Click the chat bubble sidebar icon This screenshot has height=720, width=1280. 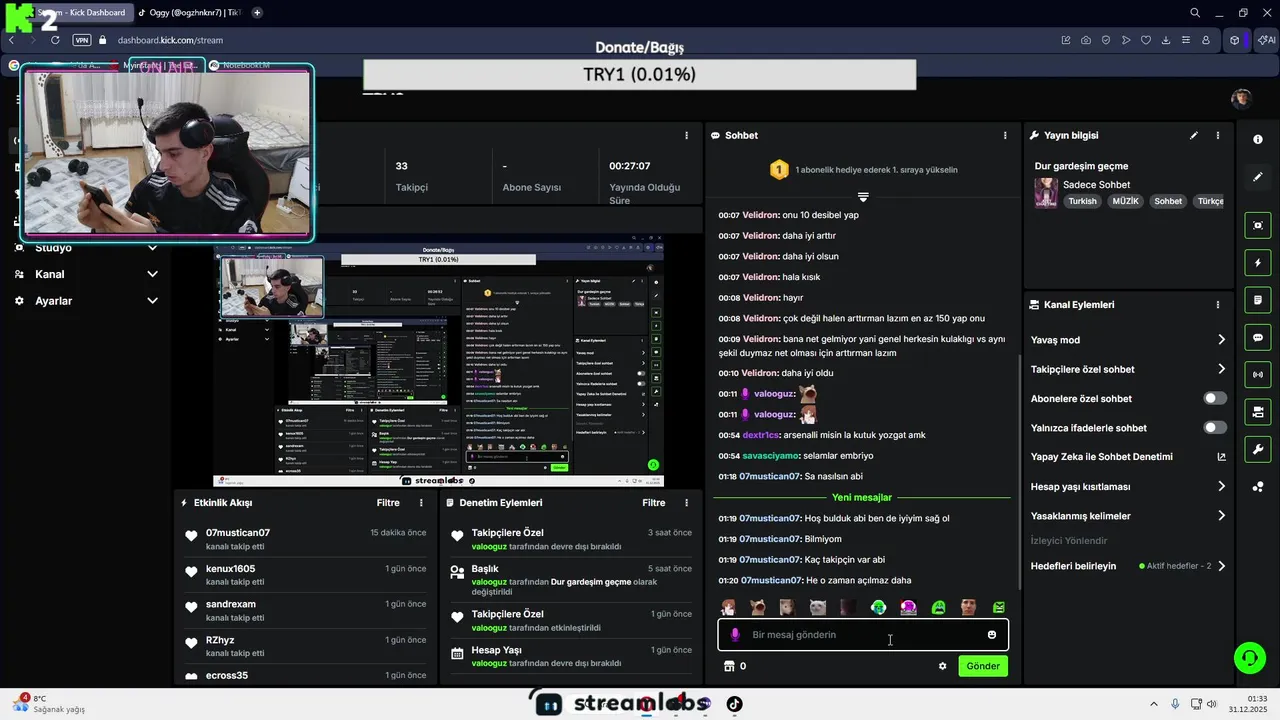pos(1258,338)
